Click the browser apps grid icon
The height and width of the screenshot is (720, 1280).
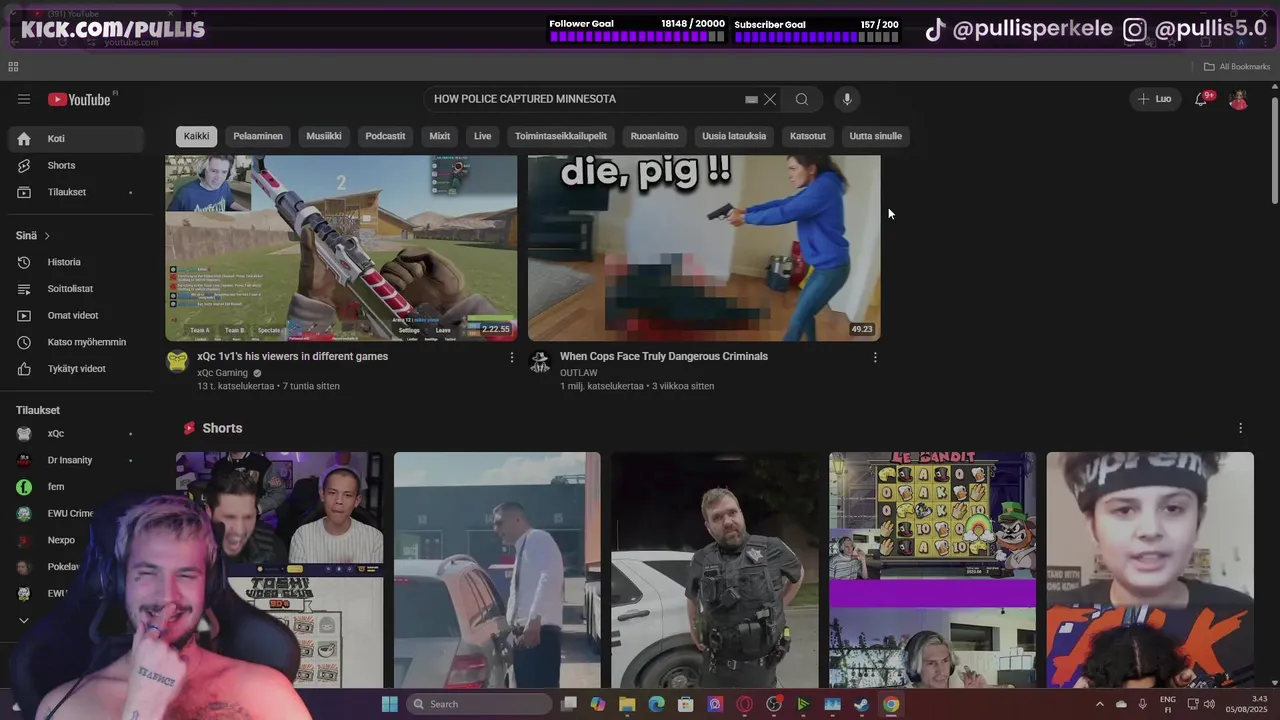[13, 67]
